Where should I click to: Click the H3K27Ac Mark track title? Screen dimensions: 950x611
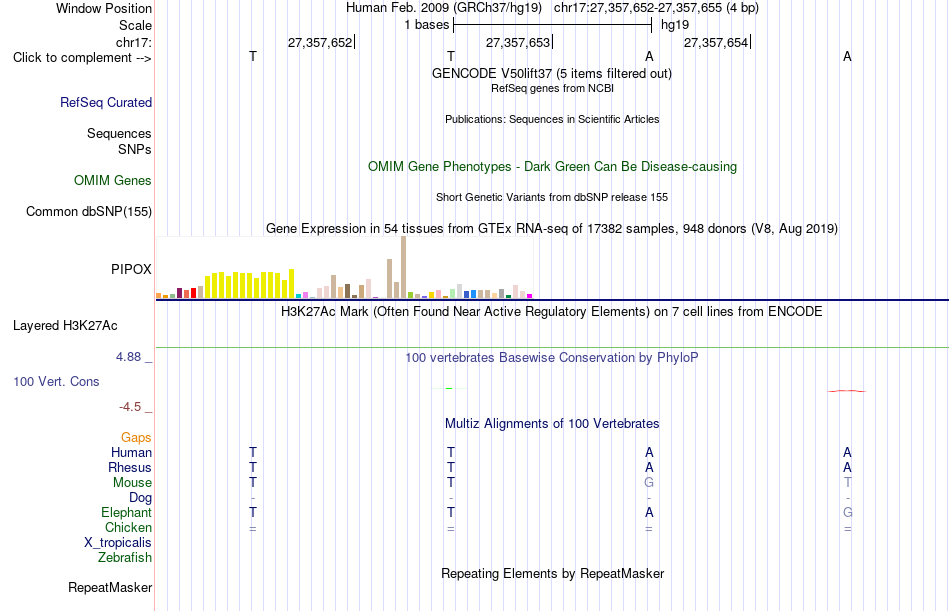[x=552, y=312]
